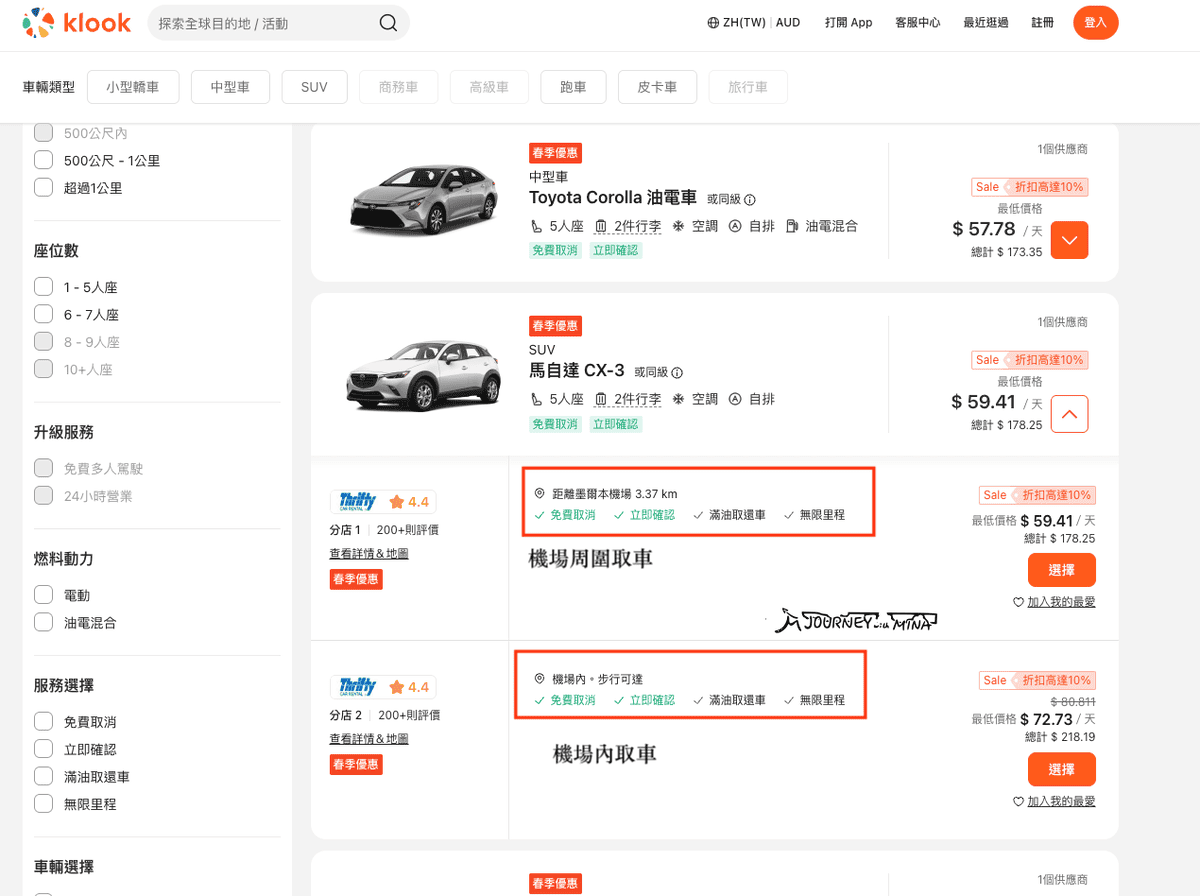The height and width of the screenshot is (896, 1200).
Task: Click the 馬自達 CX-3 title
Action: (x=577, y=371)
